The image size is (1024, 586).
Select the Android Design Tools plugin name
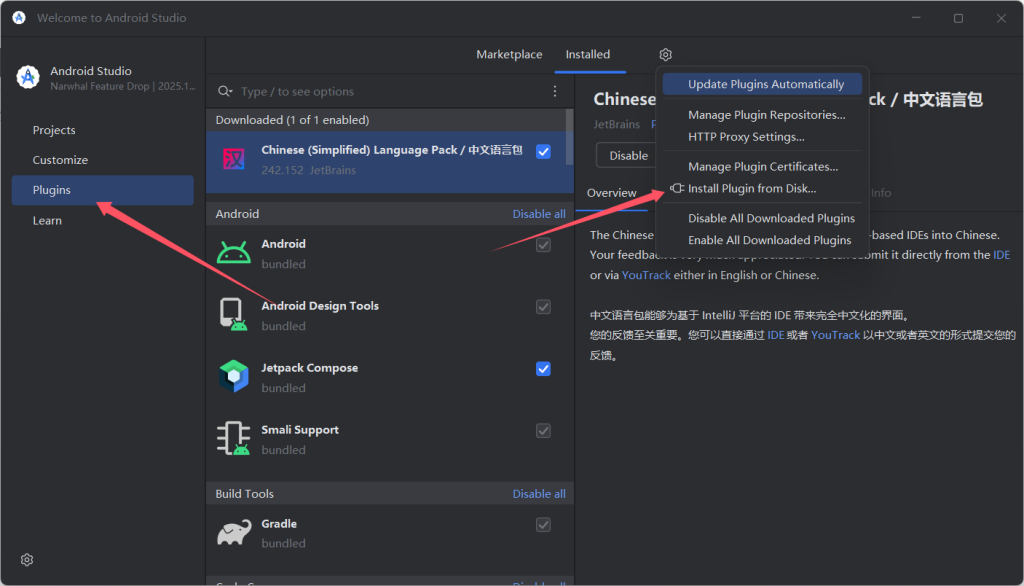320,306
